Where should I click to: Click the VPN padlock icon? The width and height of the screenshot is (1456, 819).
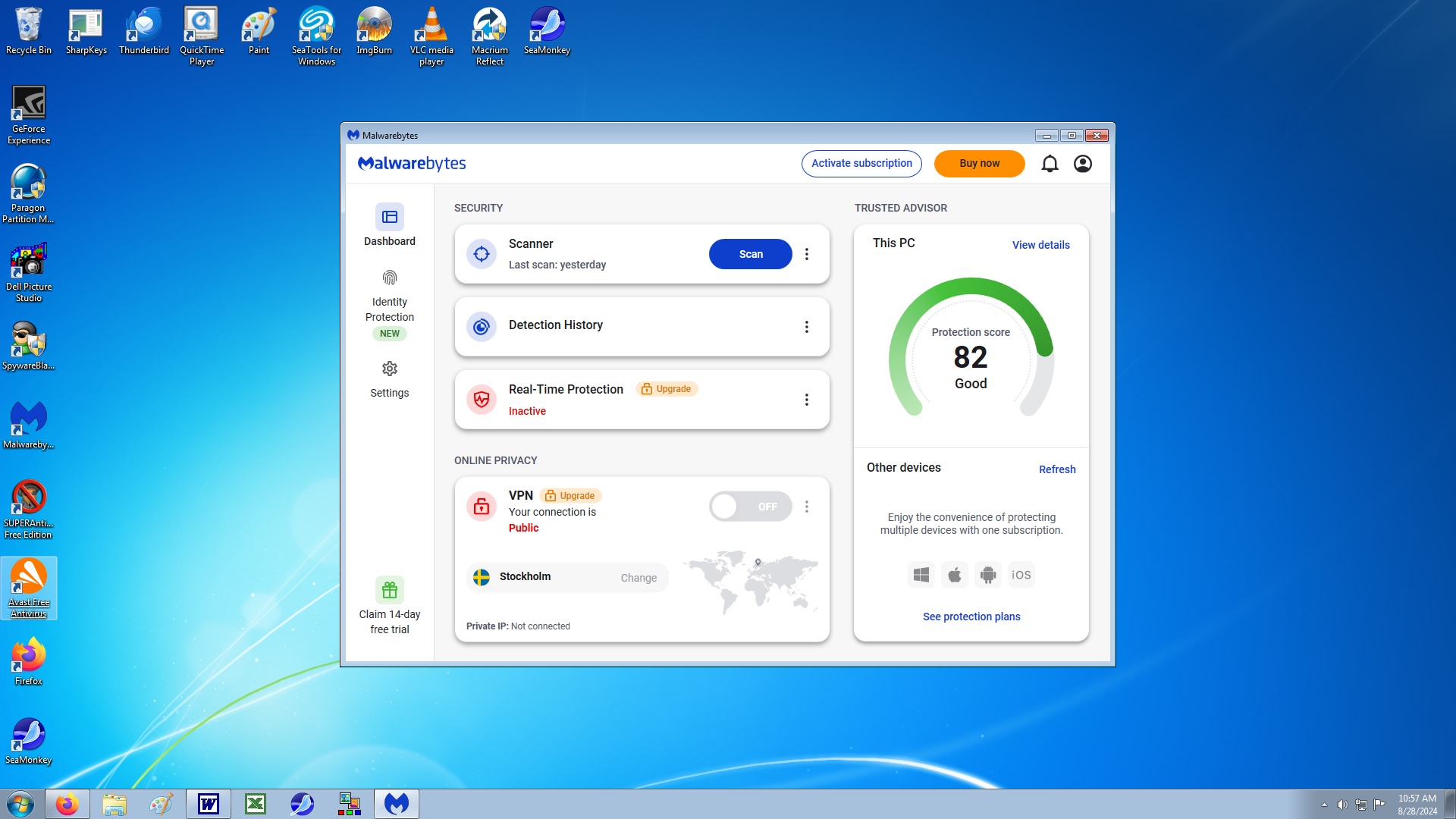[482, 507]
